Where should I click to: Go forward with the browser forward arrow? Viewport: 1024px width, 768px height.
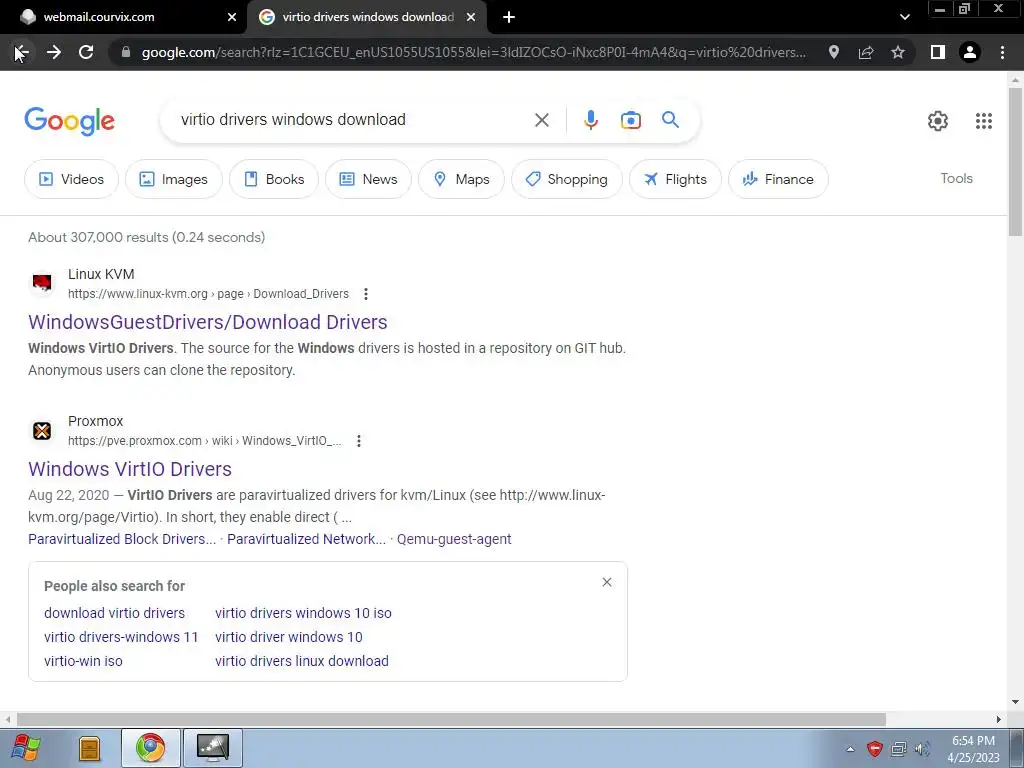click(54, 52)
